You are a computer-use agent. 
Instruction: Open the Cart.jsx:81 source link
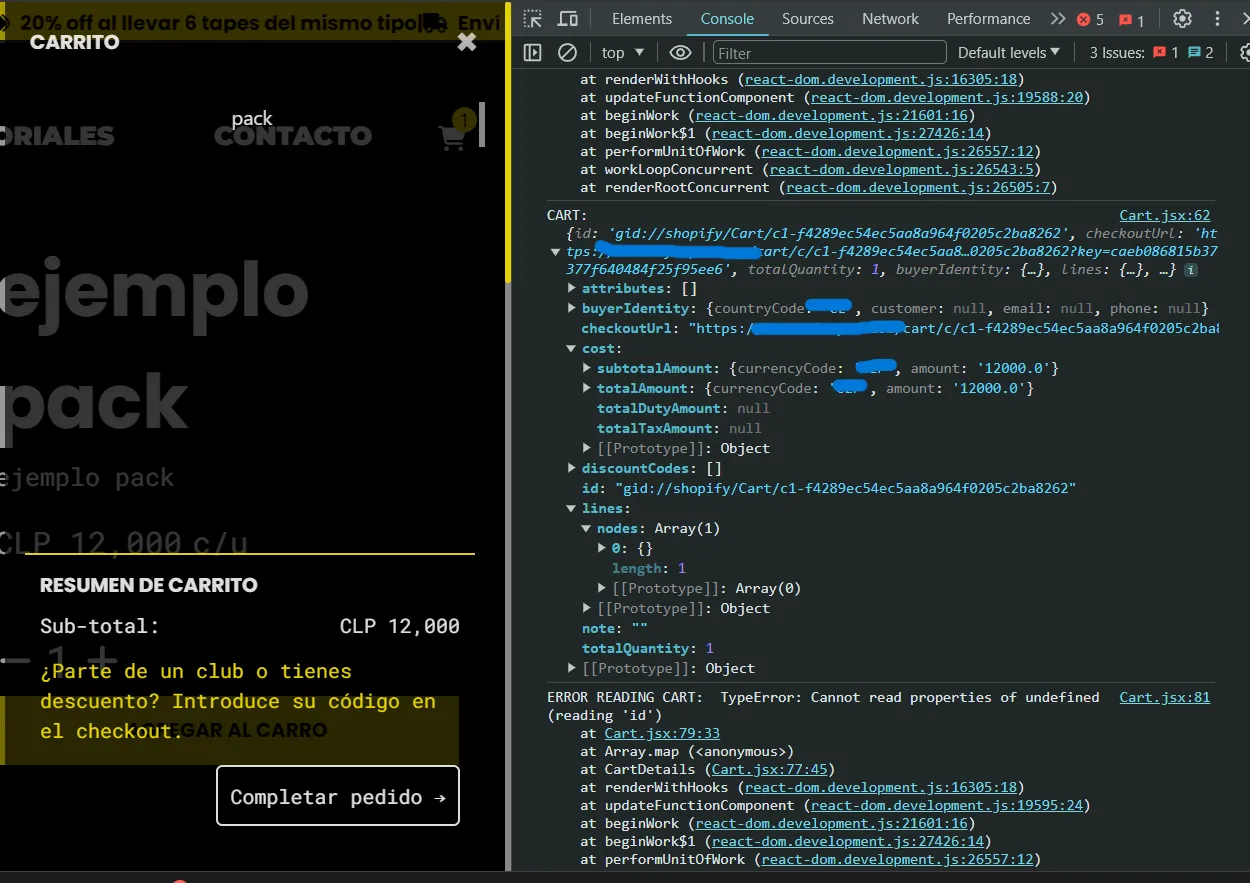[1165, 697]
